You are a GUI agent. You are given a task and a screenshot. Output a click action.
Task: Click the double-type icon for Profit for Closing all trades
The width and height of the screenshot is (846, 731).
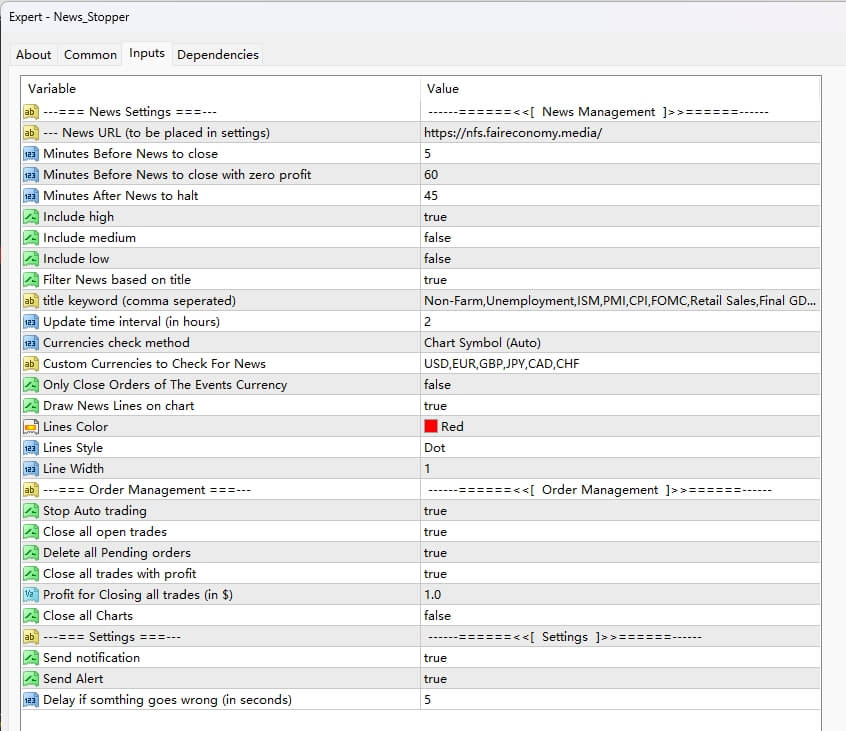point(30,595)
